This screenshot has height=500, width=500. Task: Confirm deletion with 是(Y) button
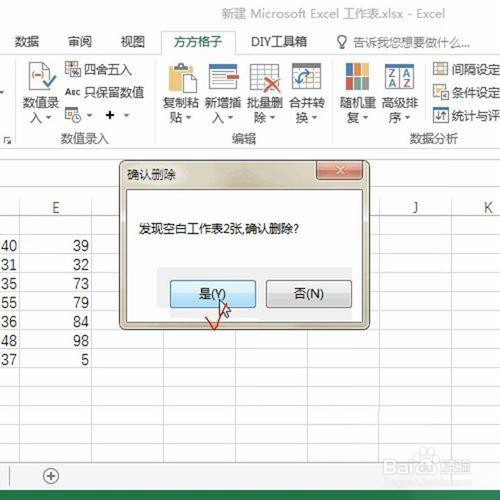coord(213,294)
